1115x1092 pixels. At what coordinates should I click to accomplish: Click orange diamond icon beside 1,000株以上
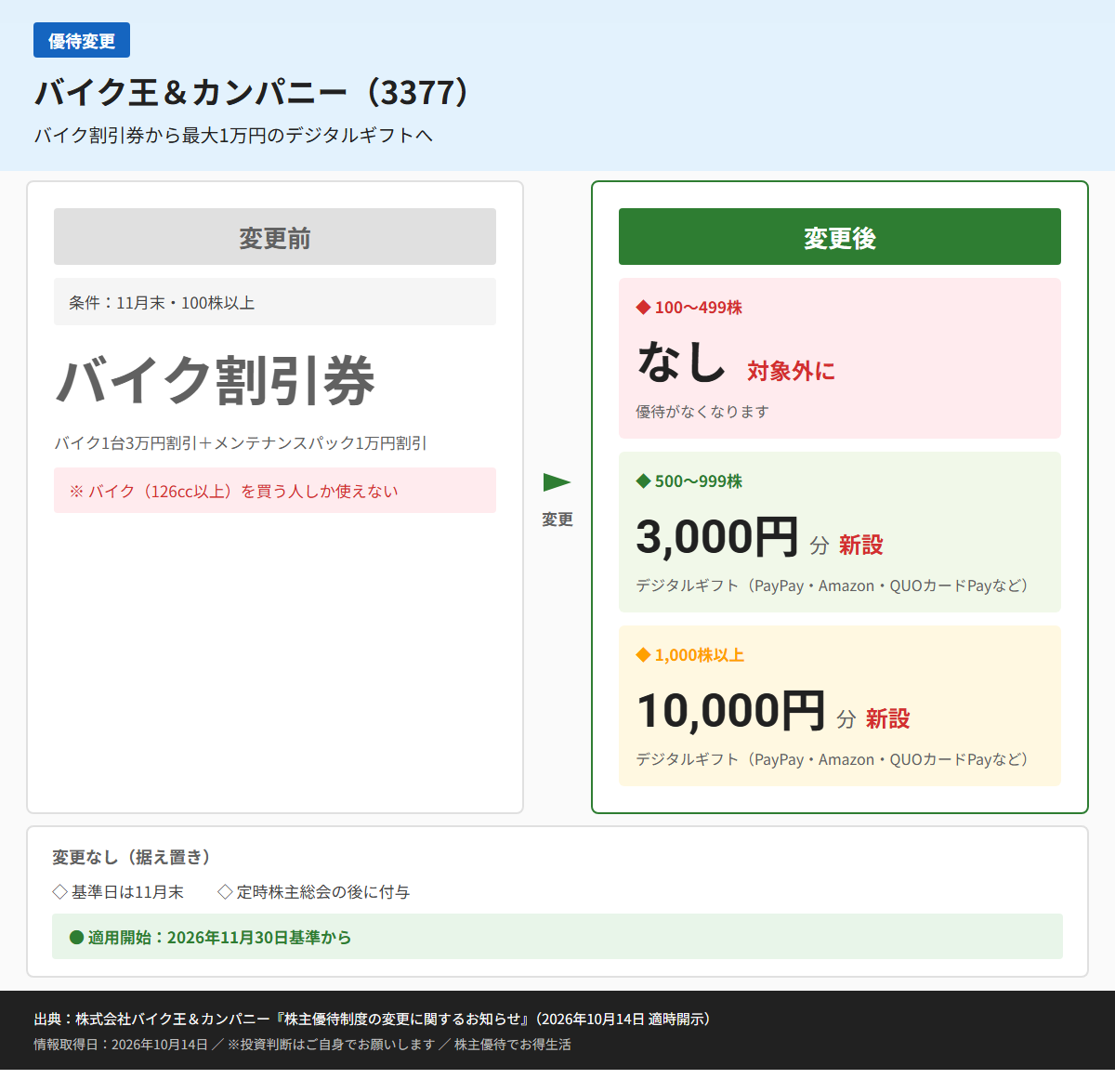tap(643, 655)
